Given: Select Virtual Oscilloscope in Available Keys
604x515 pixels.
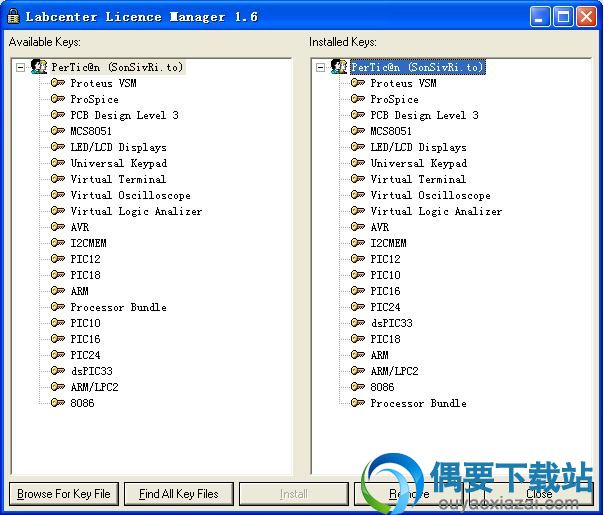Looking at the screenshot, I should click(x=131, y=195).
